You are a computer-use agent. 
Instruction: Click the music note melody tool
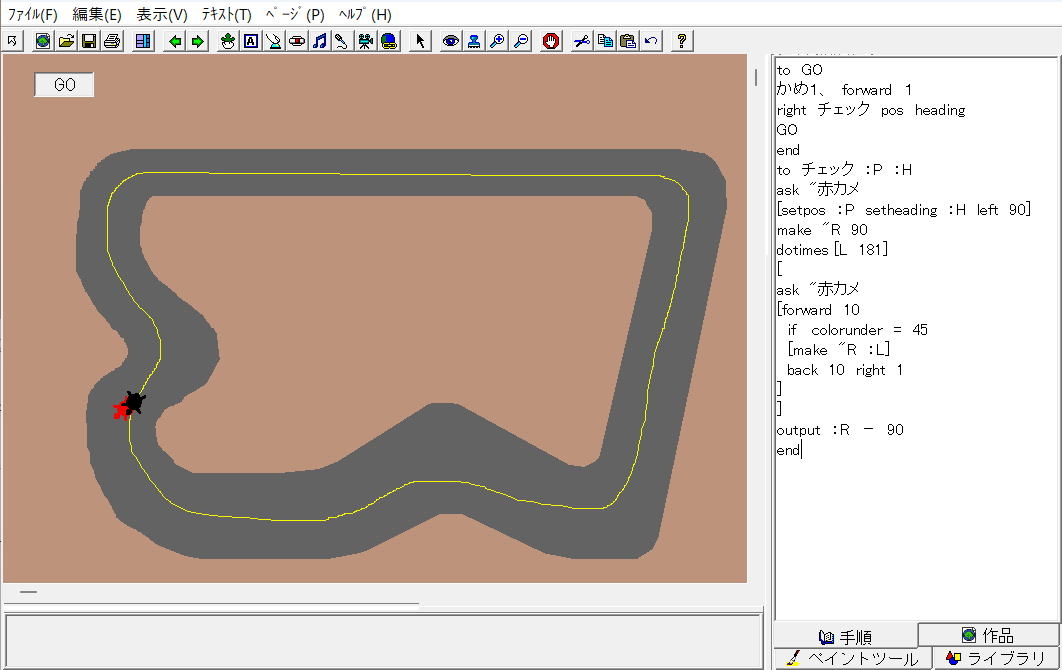[320, 41]
